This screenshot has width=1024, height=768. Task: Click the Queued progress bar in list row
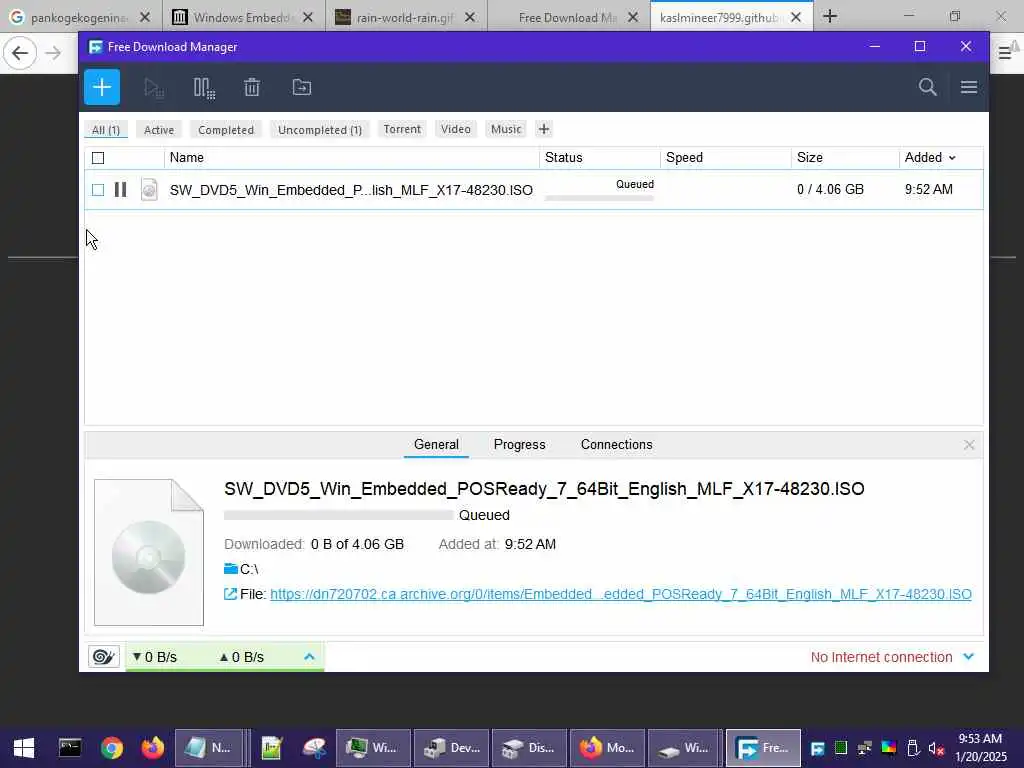pyautogui.click(x=600, y=198)
